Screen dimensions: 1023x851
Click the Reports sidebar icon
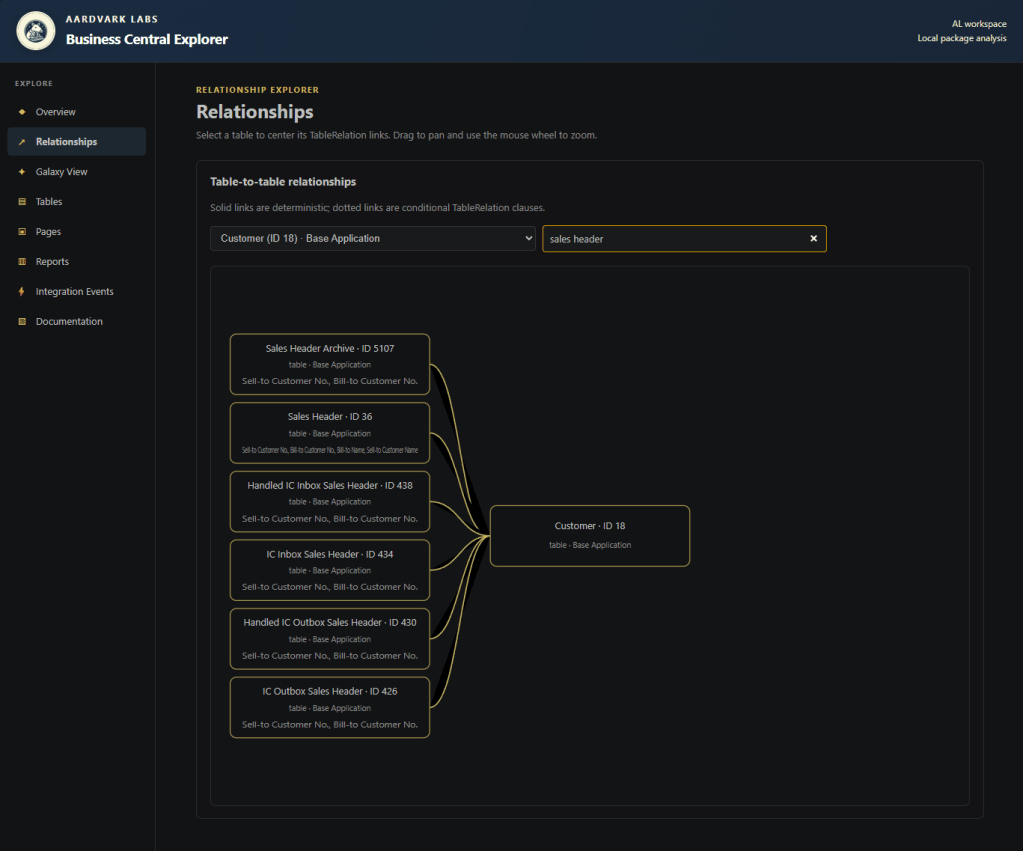click(22, 262)
